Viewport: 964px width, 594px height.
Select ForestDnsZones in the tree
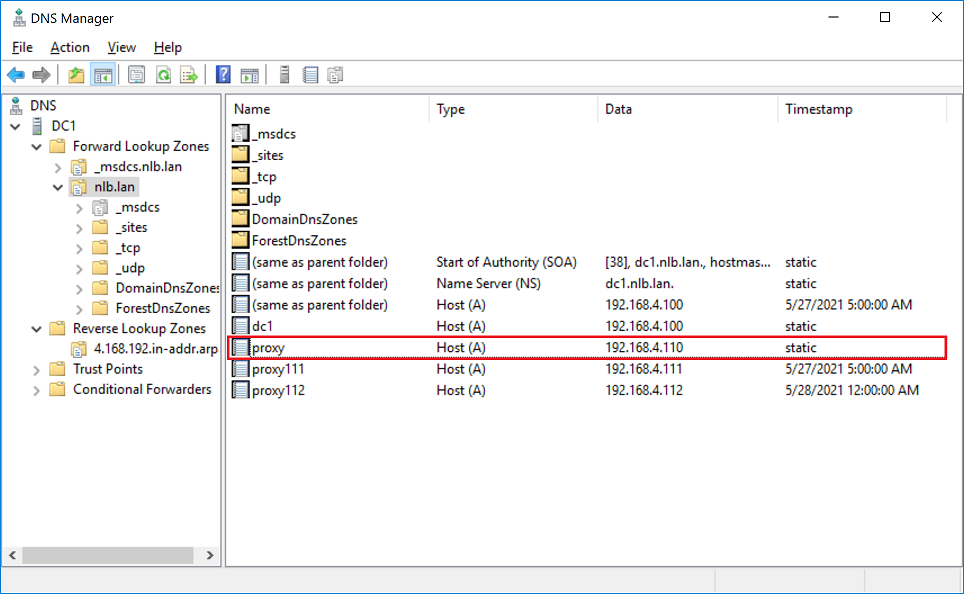pos(163,308)
